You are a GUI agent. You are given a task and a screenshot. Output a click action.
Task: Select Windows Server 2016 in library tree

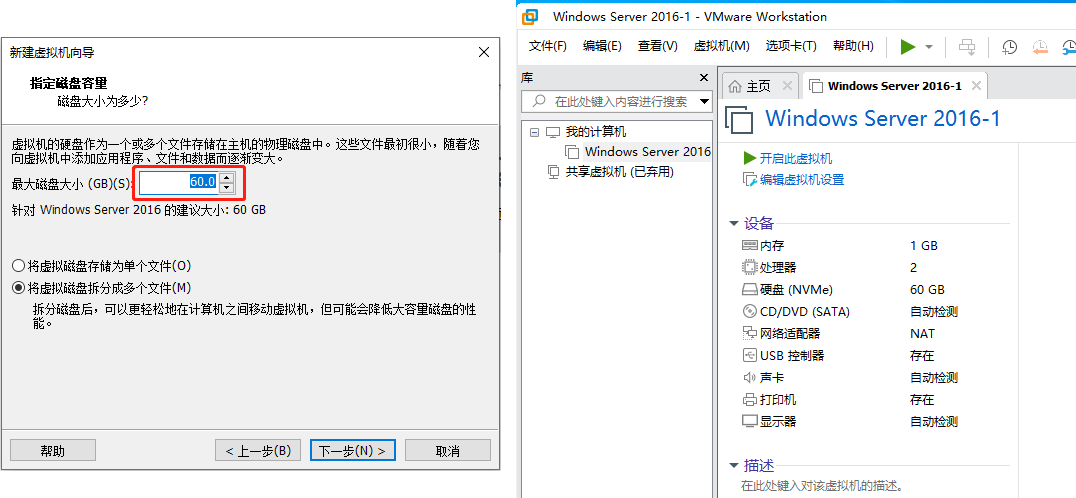(647, 152)
